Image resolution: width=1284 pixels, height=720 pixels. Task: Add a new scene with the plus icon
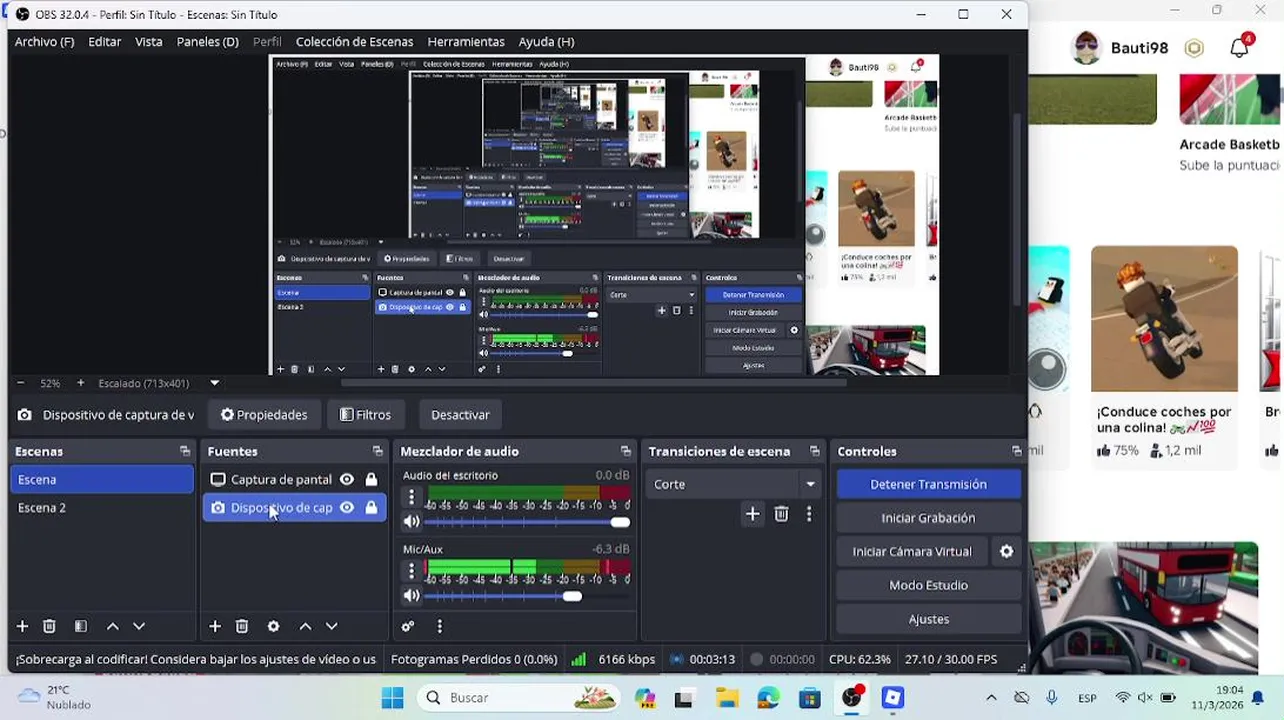[x=22, y=626]
